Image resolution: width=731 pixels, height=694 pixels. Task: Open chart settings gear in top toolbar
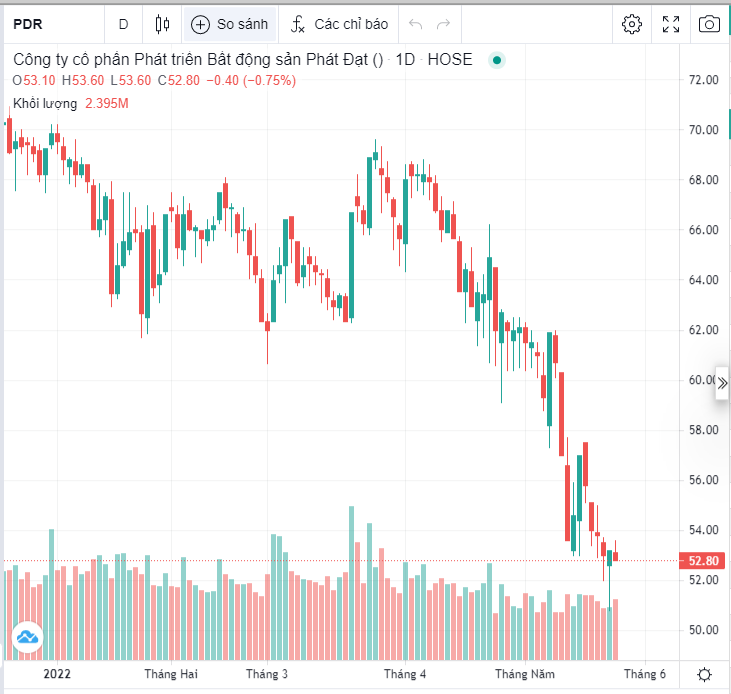(x=631, y=24)
